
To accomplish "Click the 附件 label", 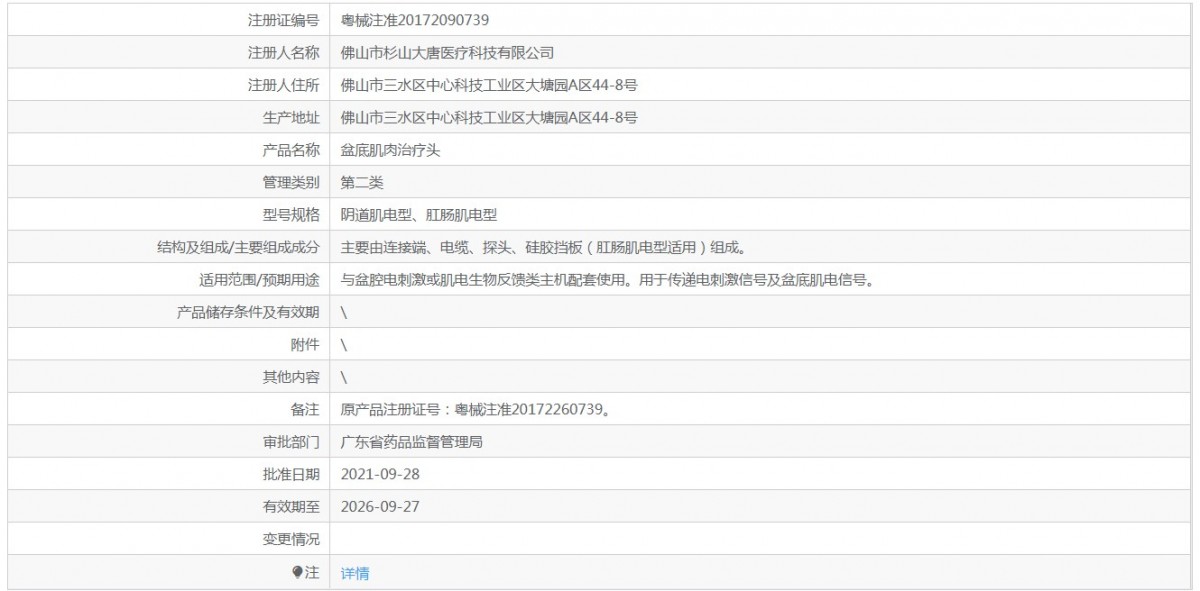I will coord(305,345).
